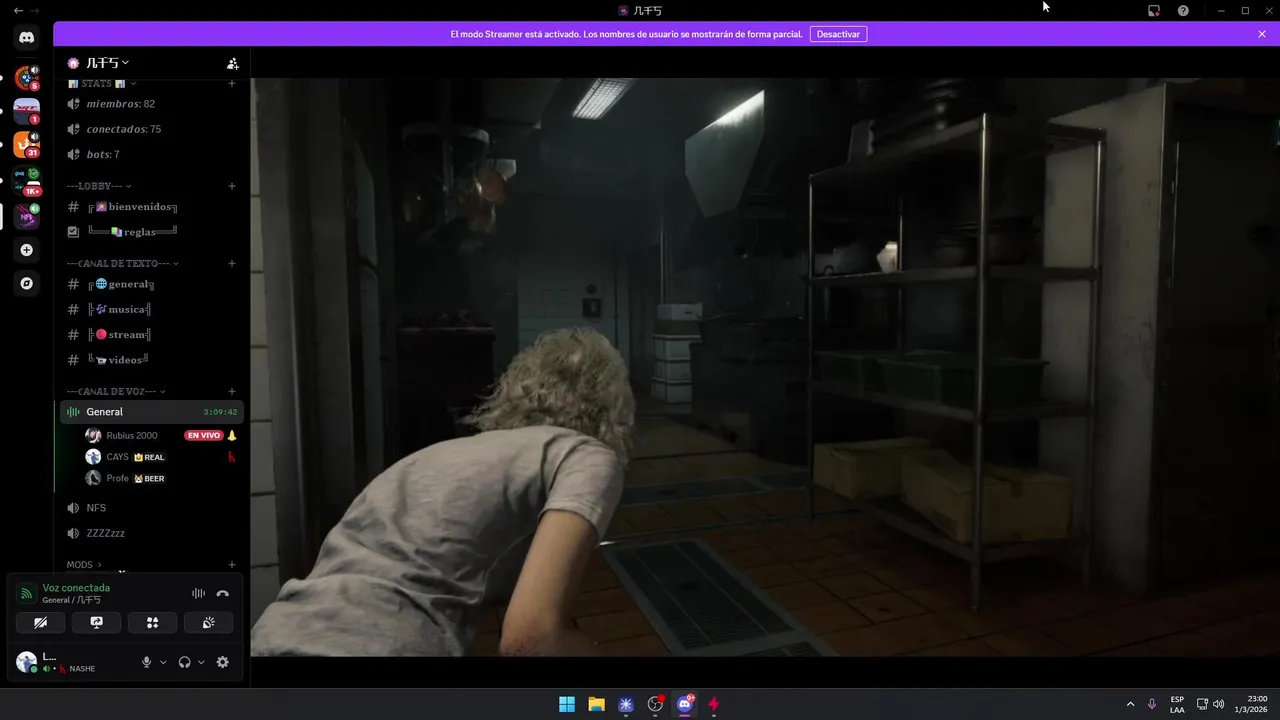Create channel in the STATS category
The height and width of the screenshot is (720, 1280).
pos(232,84)
